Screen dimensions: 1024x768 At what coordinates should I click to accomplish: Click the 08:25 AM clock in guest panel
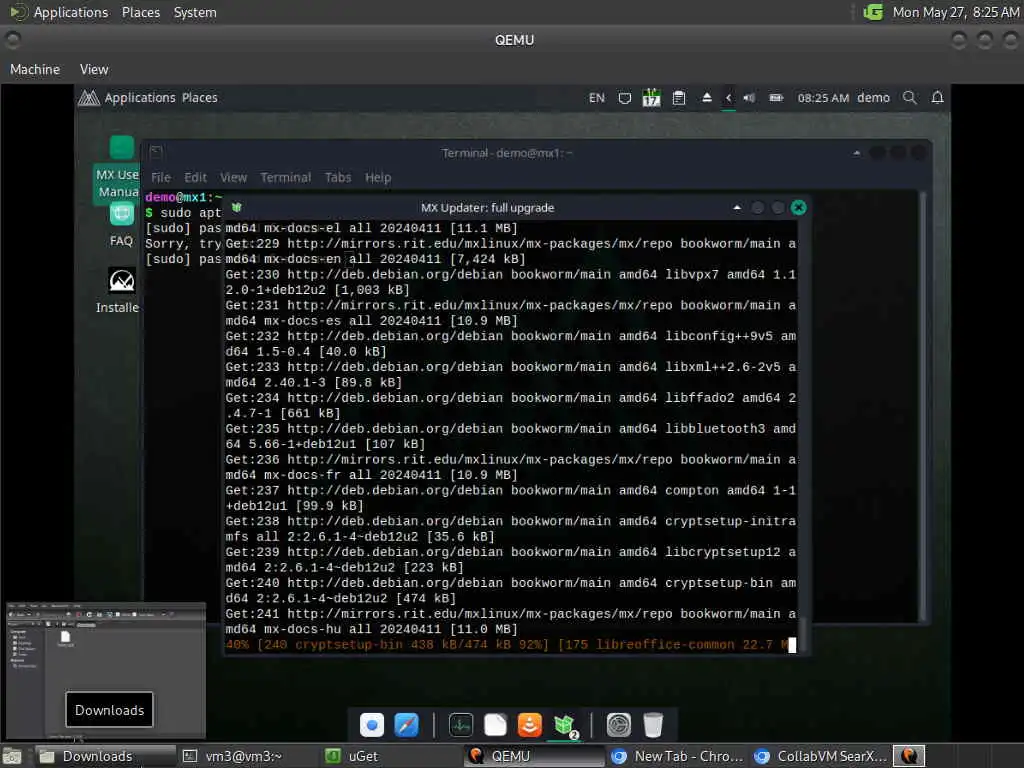tap(823, 98)
